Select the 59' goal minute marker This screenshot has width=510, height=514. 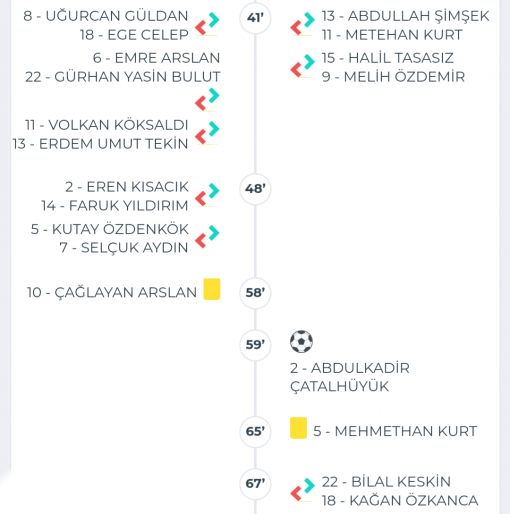(x=255, y=345)
